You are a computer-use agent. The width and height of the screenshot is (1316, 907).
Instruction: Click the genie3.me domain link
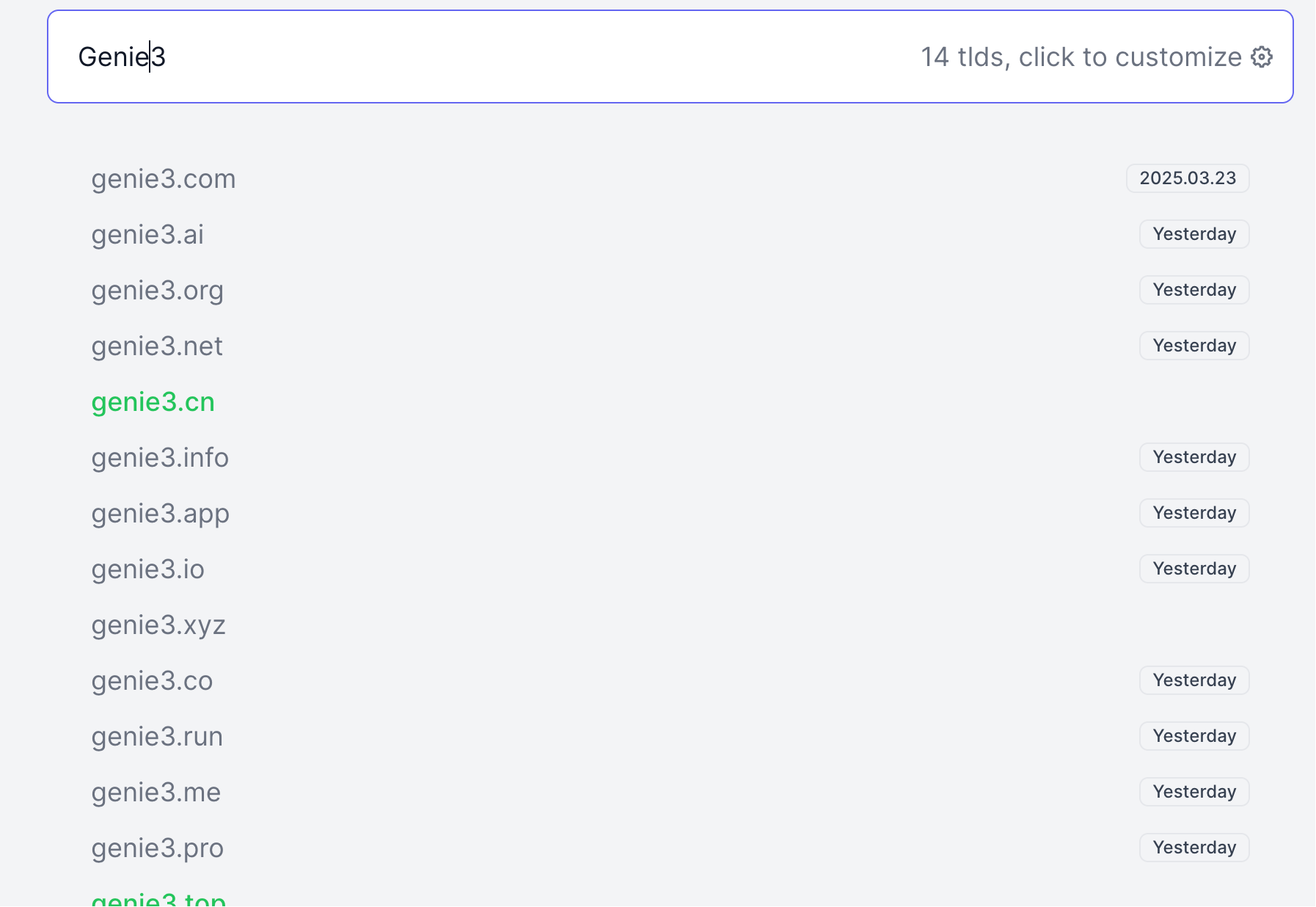(x=156, y=793)
